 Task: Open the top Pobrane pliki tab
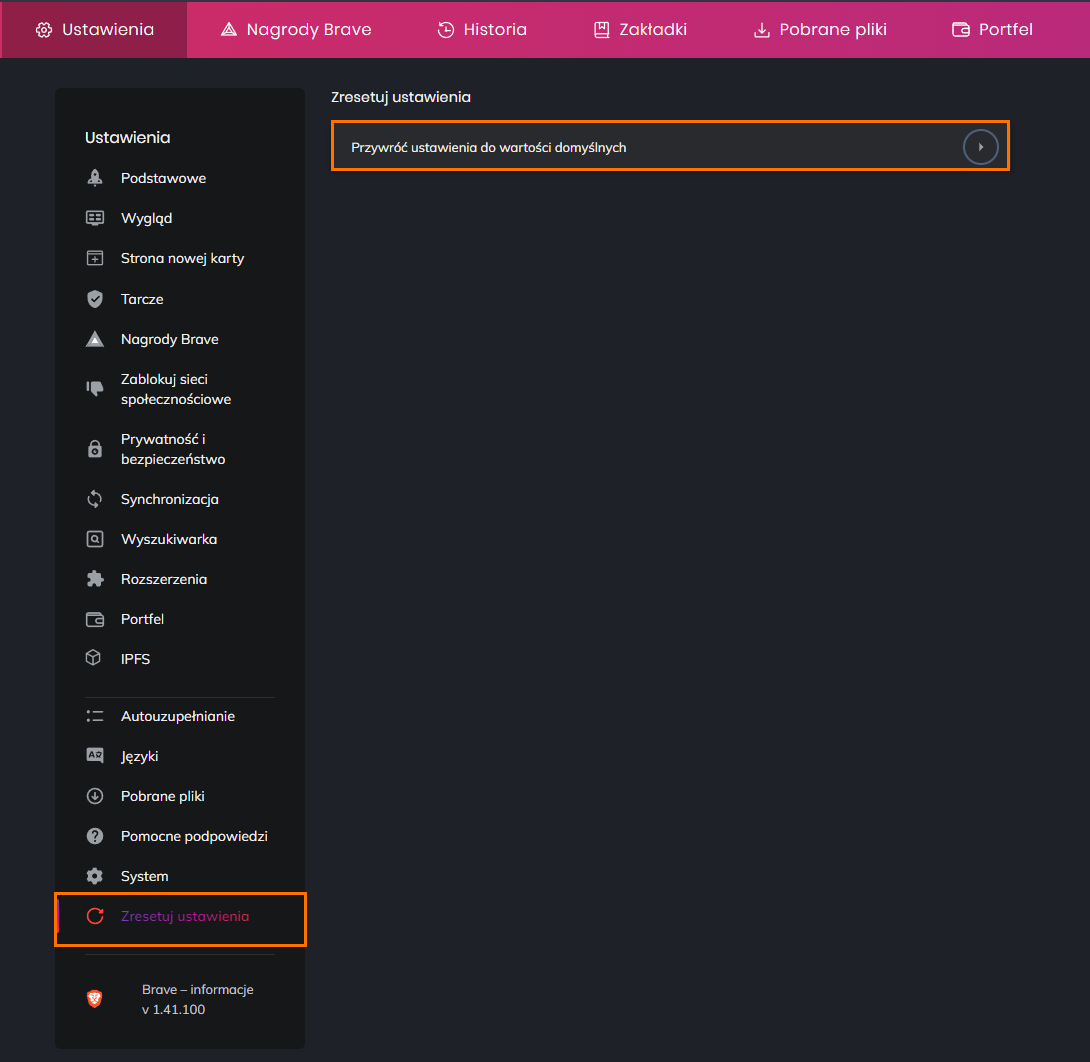tap(820, 29)
